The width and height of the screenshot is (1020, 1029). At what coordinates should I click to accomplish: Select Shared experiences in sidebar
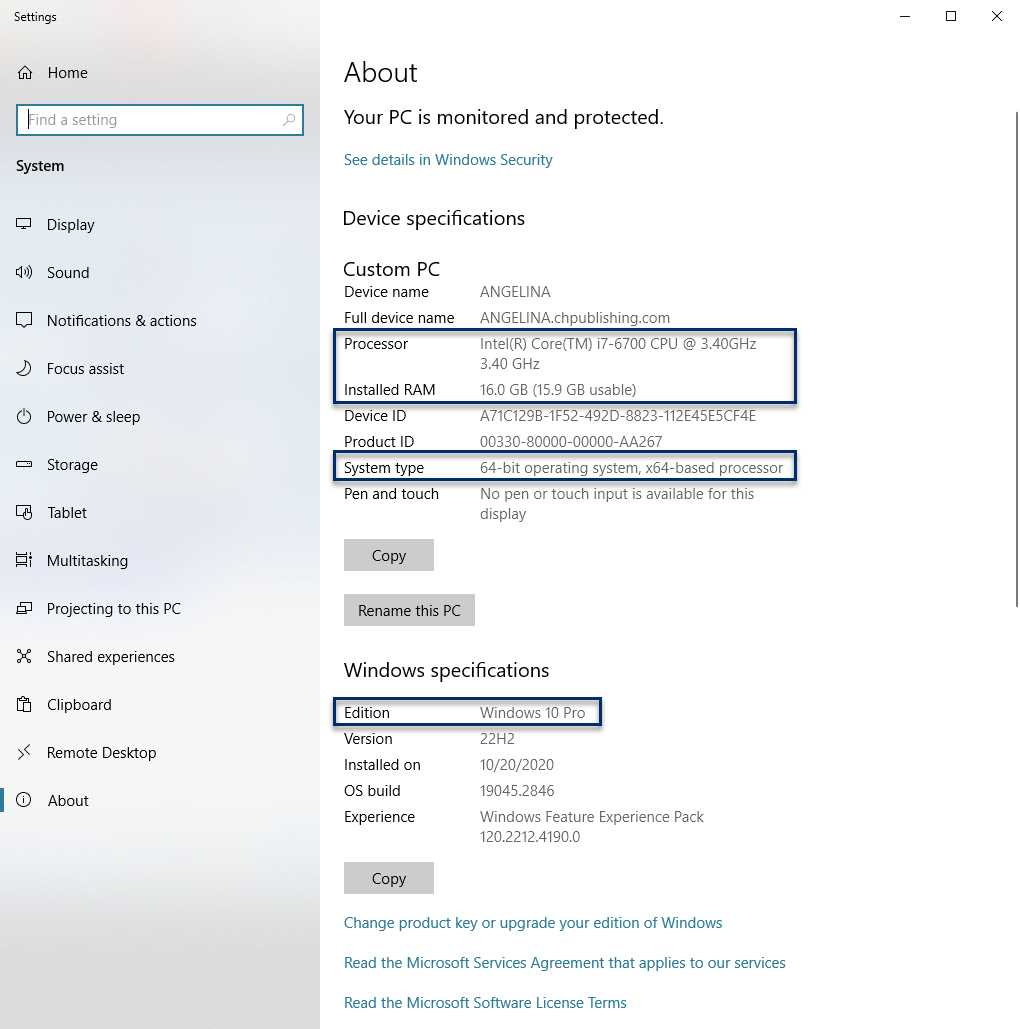tap(110, 657)
